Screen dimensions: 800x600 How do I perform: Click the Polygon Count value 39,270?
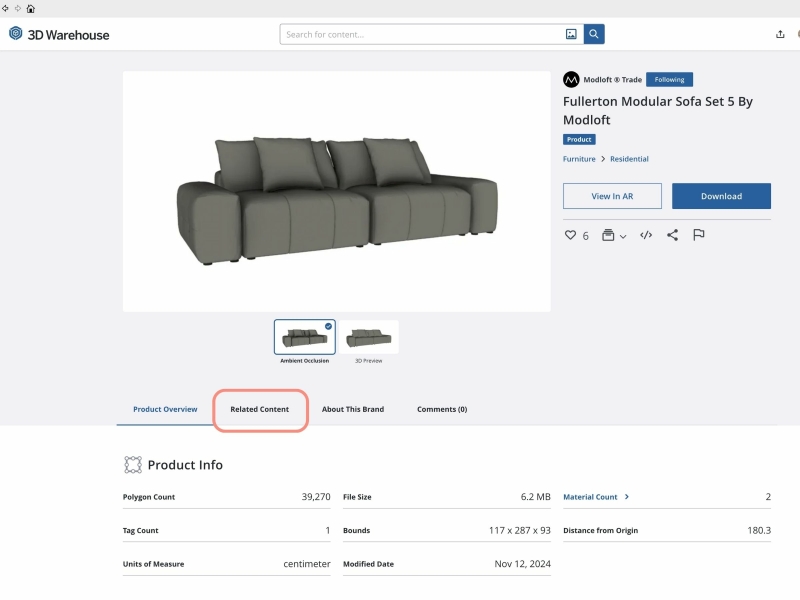click(316, 496)
